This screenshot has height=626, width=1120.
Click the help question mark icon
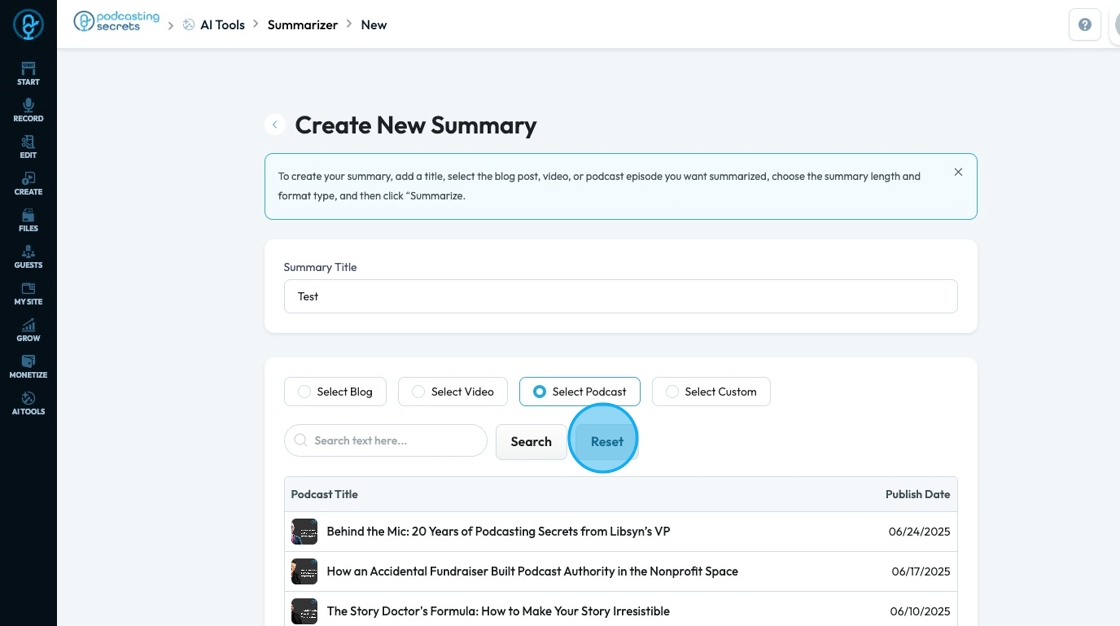pos(1084,25)
